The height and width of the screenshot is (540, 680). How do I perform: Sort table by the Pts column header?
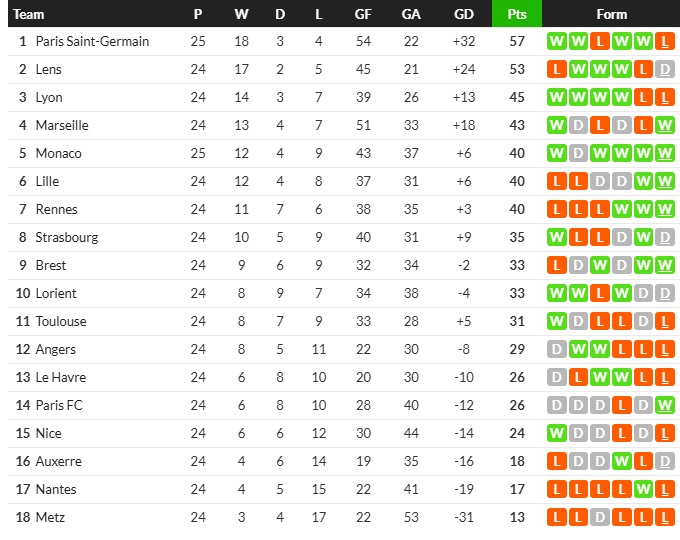[x=516, y=14]
